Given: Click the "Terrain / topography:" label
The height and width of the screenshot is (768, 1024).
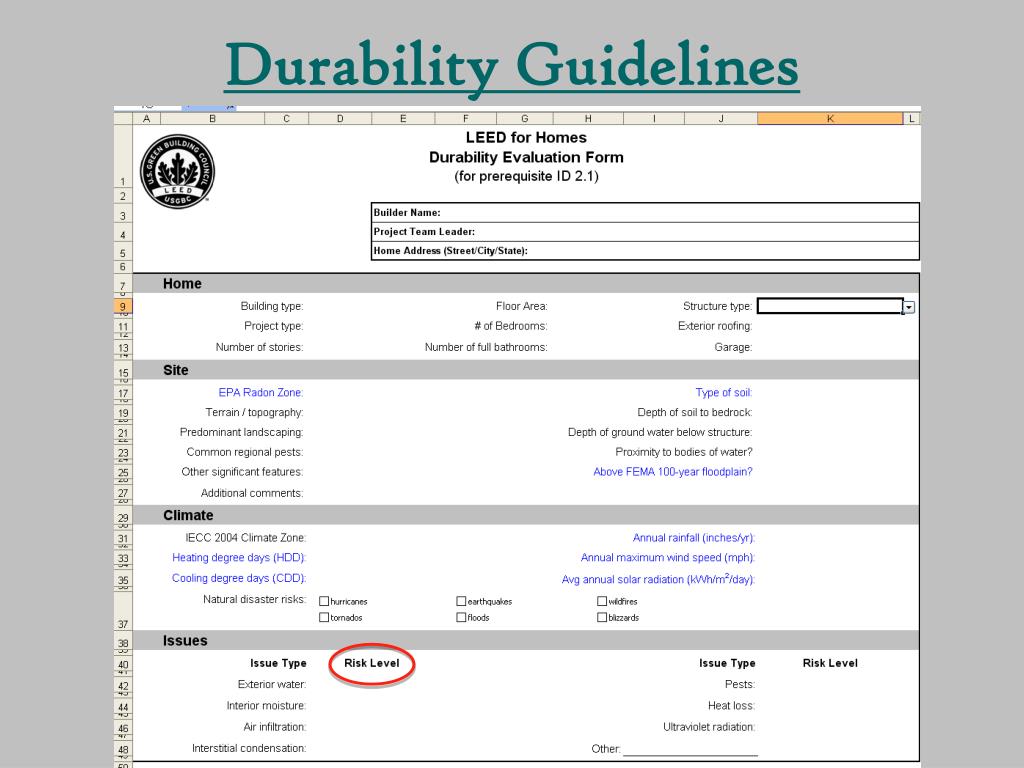Looking at the screenshot, I should [x=254, y=413].
